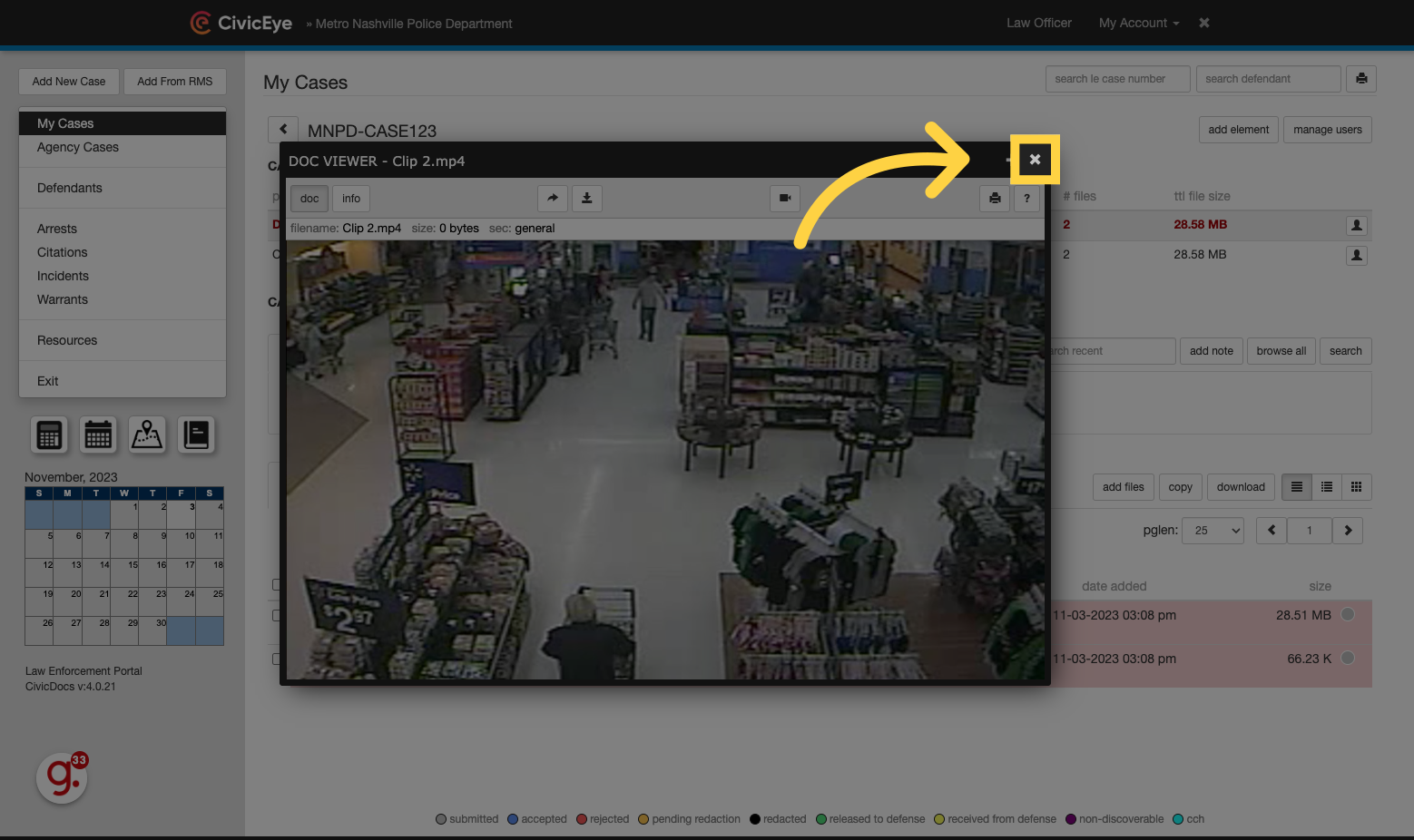Image resolution: width=1414 pixels, height=840 pixels.
Task: Click the user icon in first 28.58 MB row
Action: pyautogui.click(x=1357, y=225)
